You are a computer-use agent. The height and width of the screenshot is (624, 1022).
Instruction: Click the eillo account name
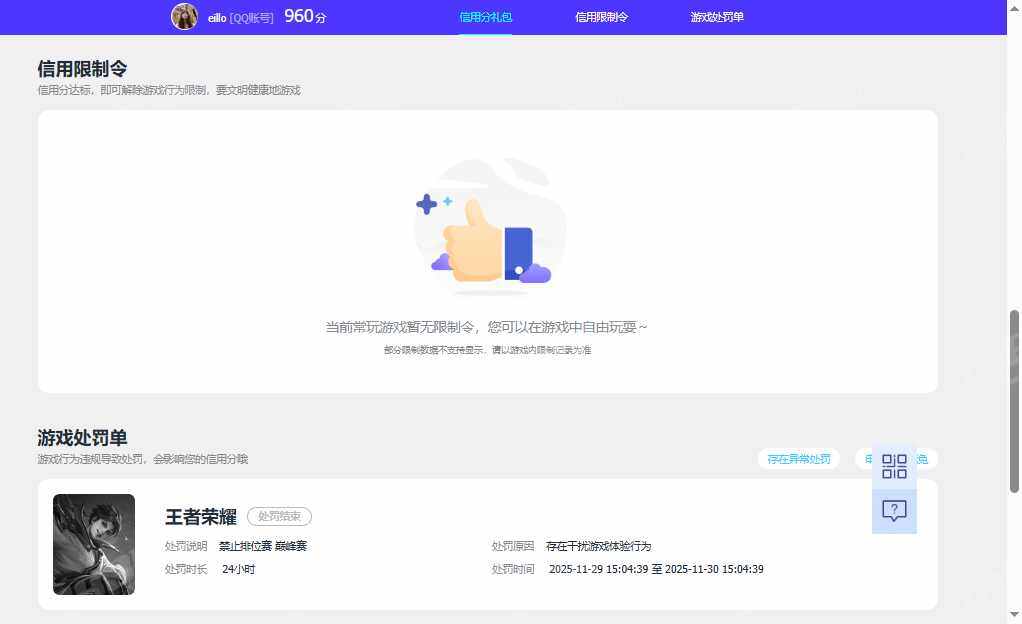217,18
